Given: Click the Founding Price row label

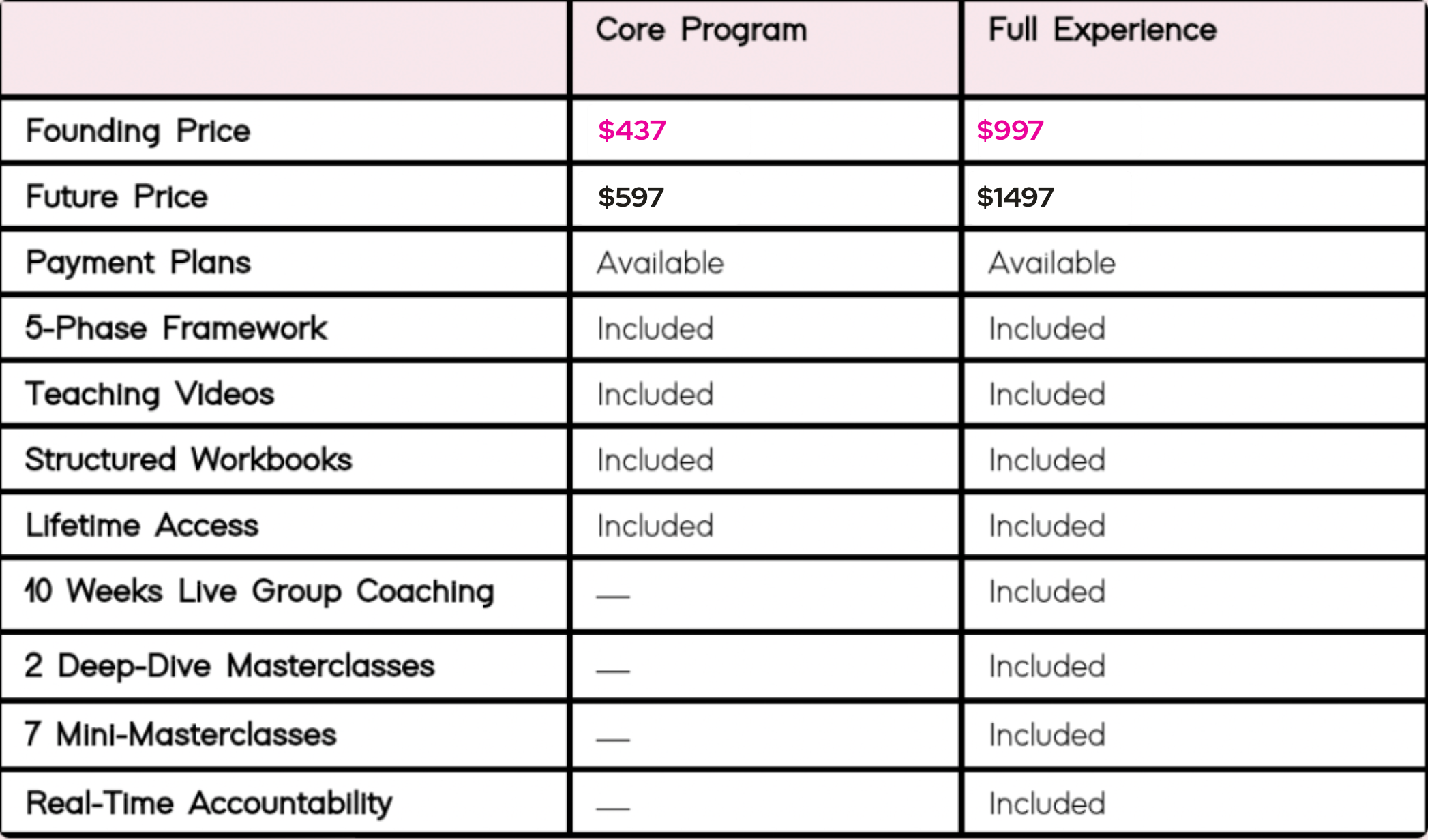Looking at the screenshot, I should point(138,131).
